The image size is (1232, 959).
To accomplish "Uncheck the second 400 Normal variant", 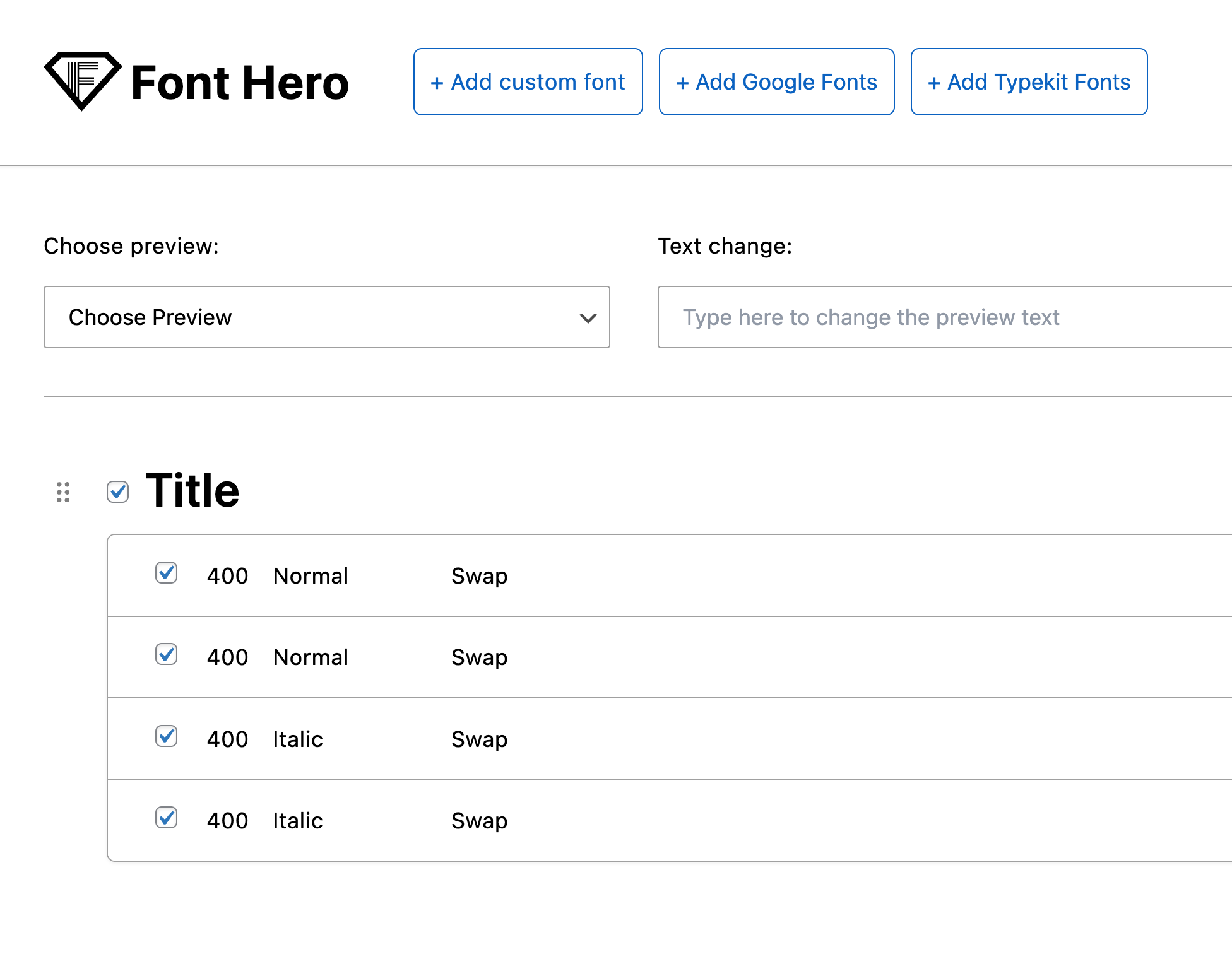I will (x=166, y=656).
